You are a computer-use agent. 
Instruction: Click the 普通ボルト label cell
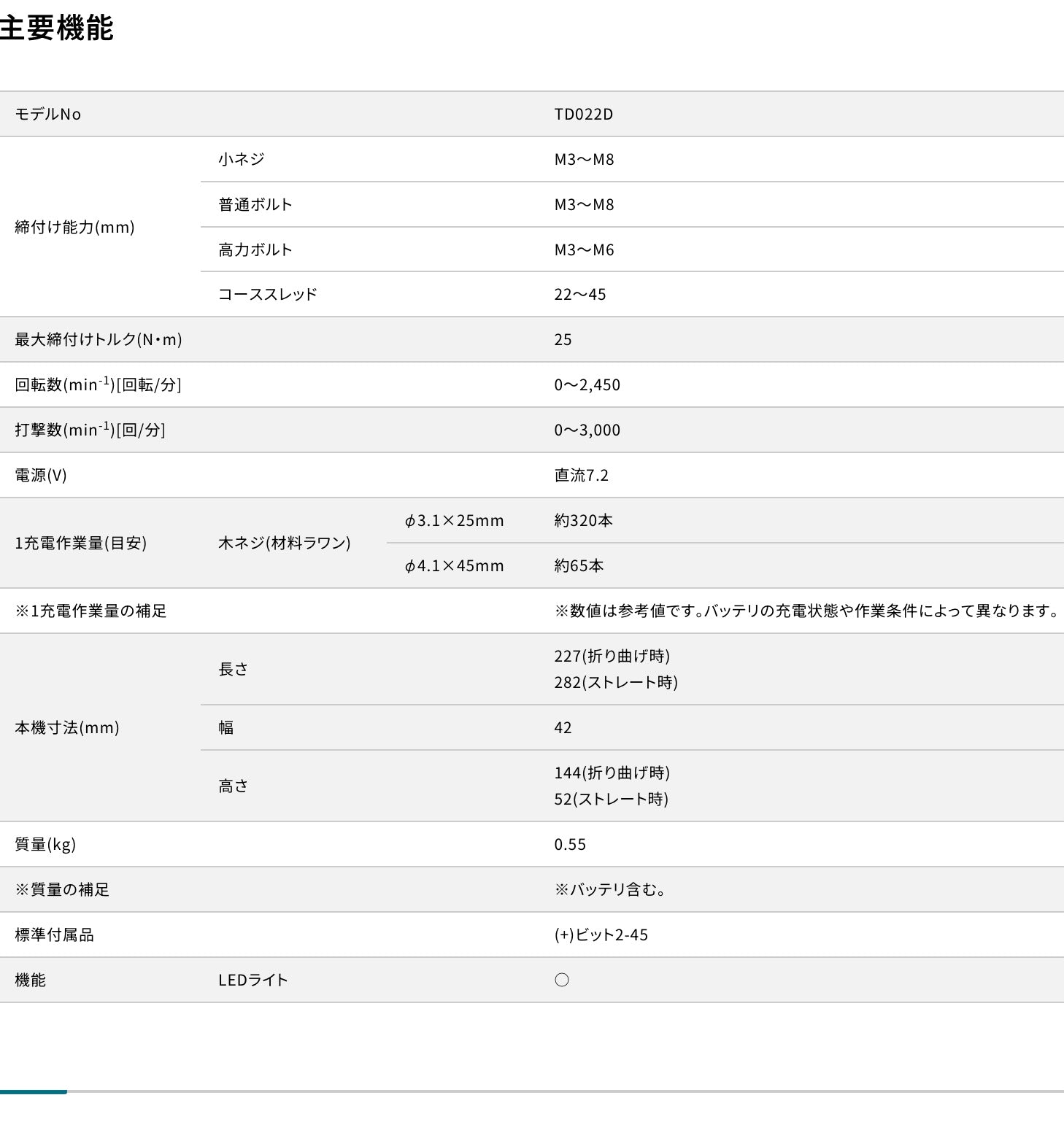click(x=254, y=204)
